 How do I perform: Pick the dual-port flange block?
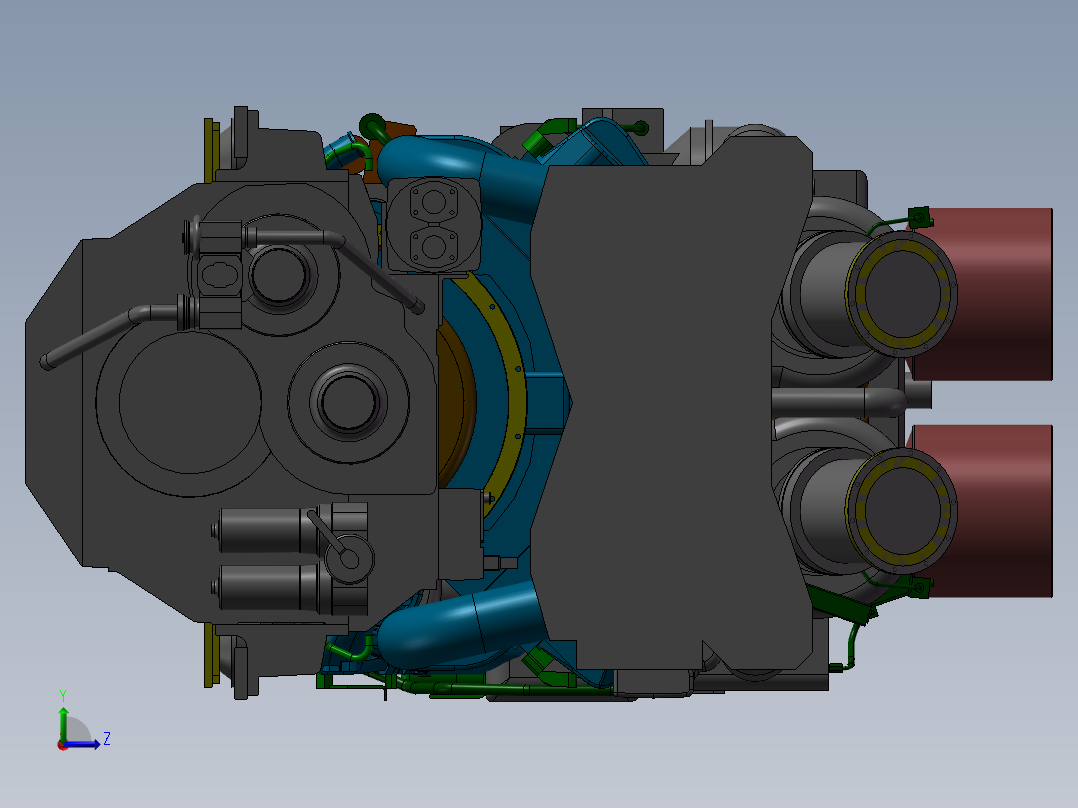[433, 223]
